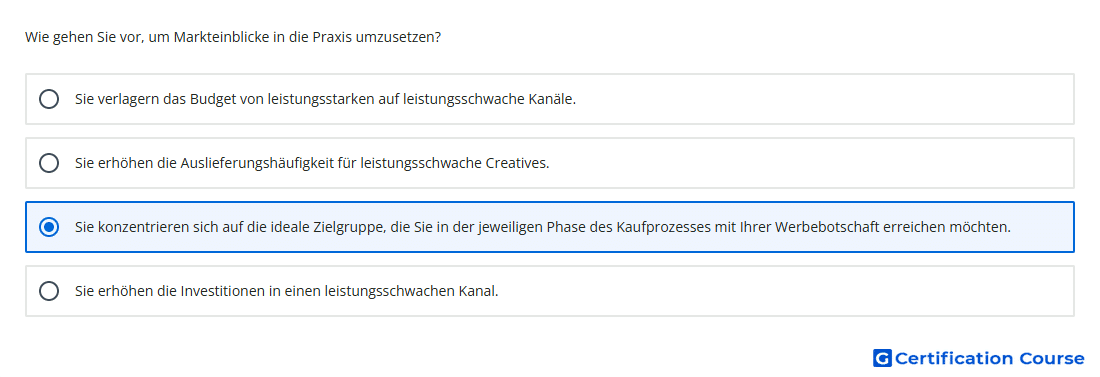
Task: Open the Certification Course link text
Action: [989, 358]
